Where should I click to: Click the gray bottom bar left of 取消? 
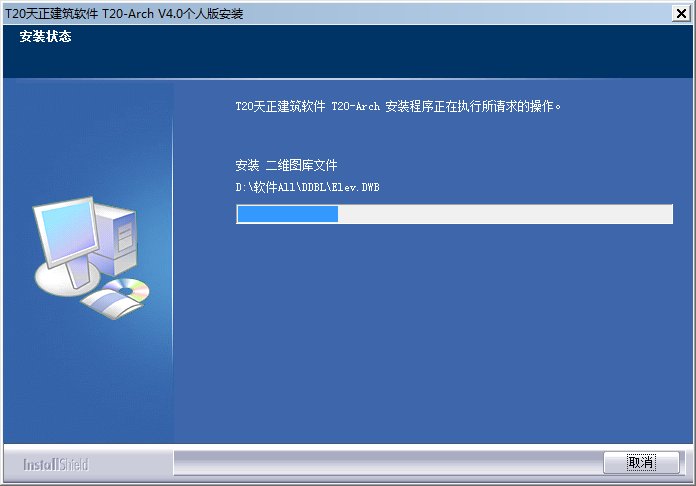(388, 462)
